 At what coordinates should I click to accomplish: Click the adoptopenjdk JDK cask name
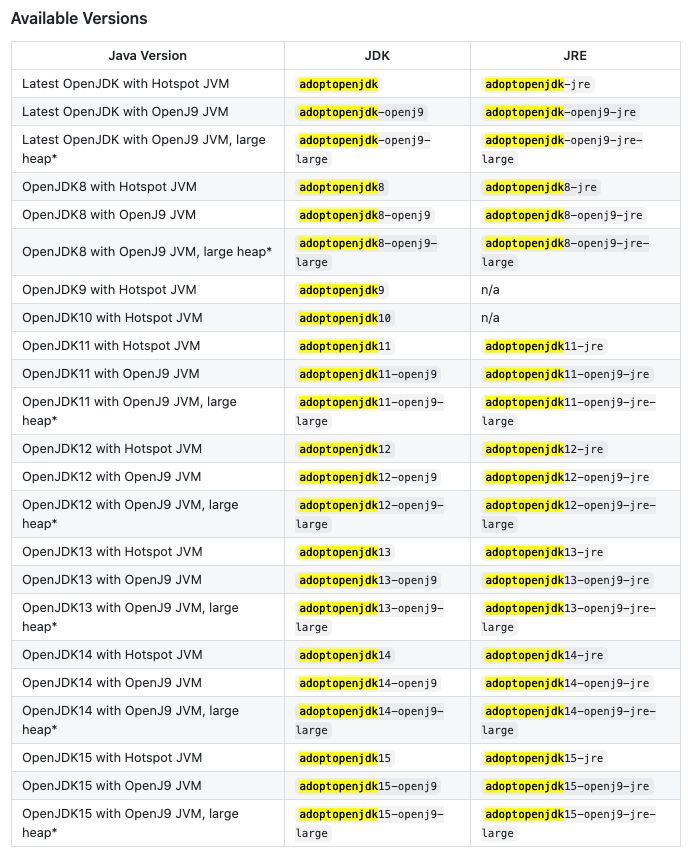pyautogui.click(x=338, y=84)
